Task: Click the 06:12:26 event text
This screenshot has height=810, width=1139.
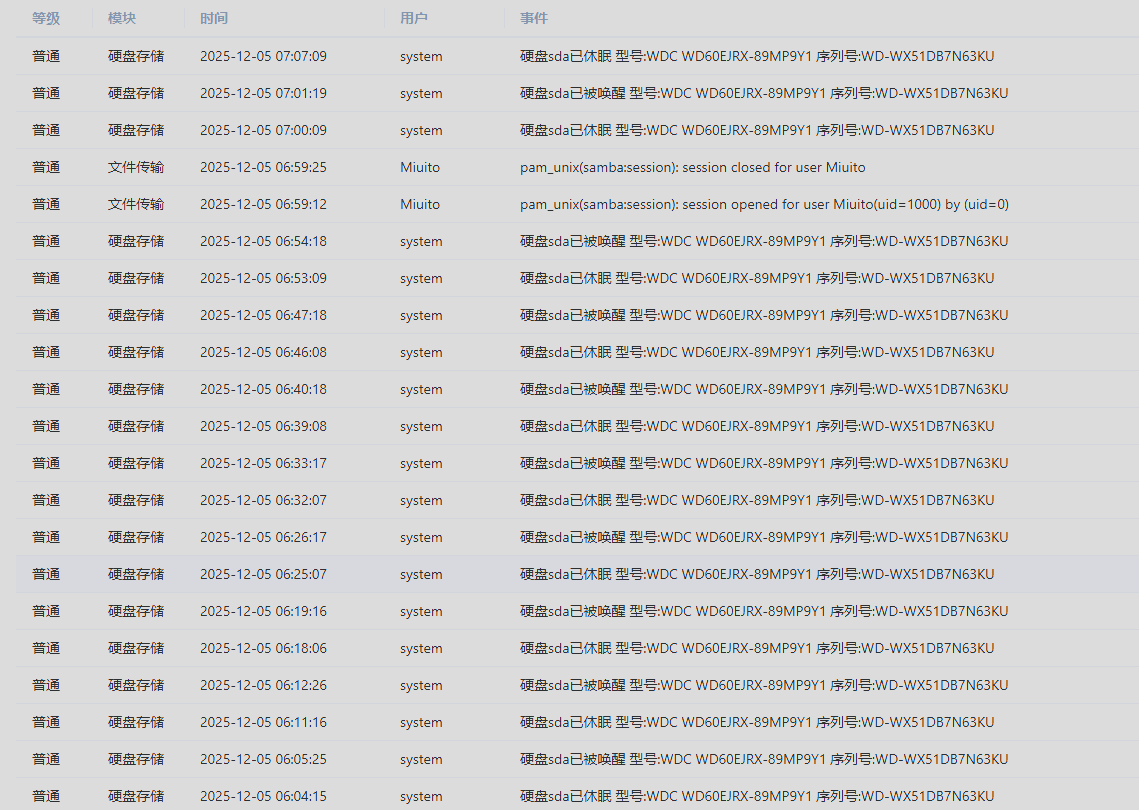Action: (x=764, y=685)
